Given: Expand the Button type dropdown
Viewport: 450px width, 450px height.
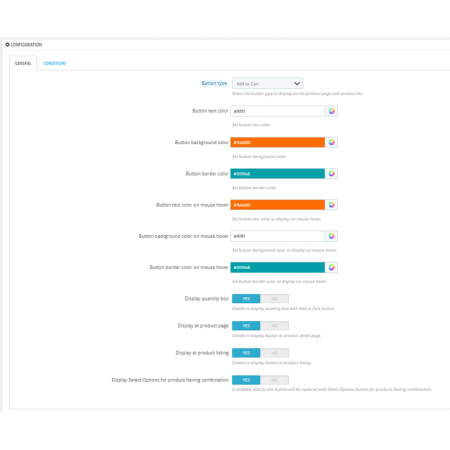Looking at the screenshot, I should point(267,83).
